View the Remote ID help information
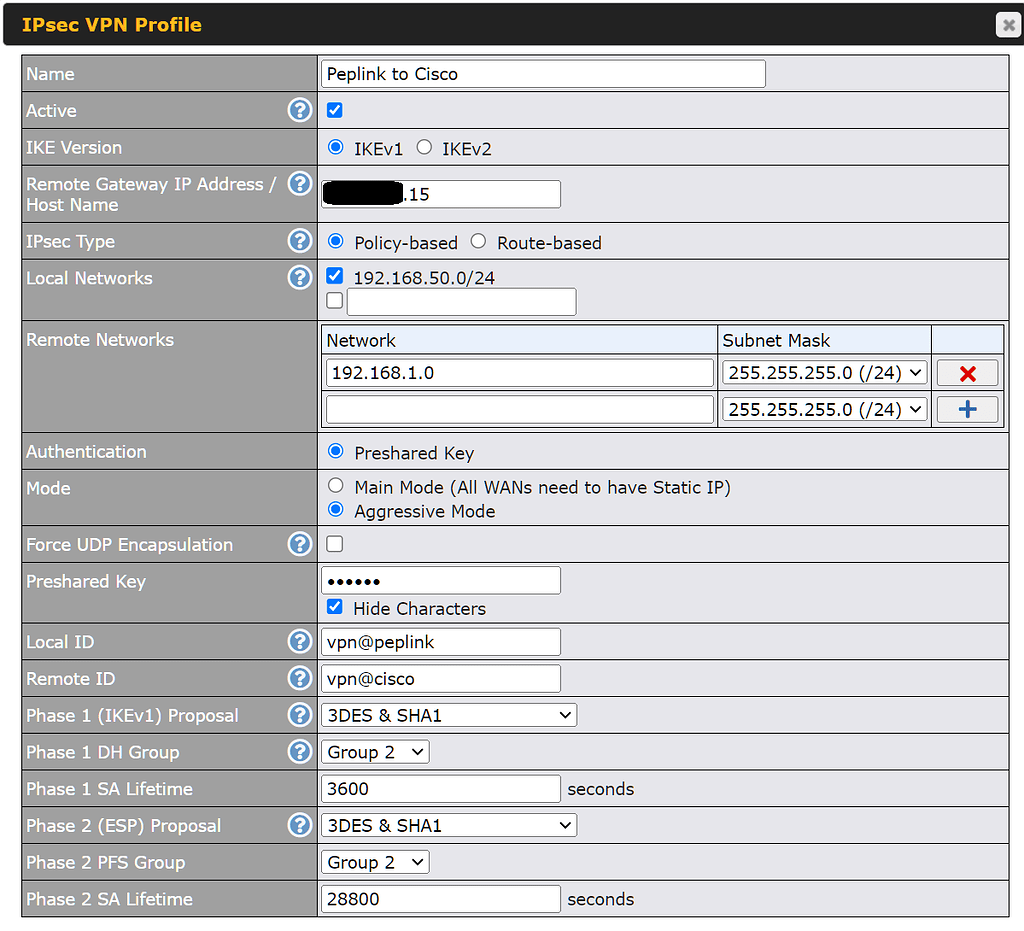 (300, 678)
